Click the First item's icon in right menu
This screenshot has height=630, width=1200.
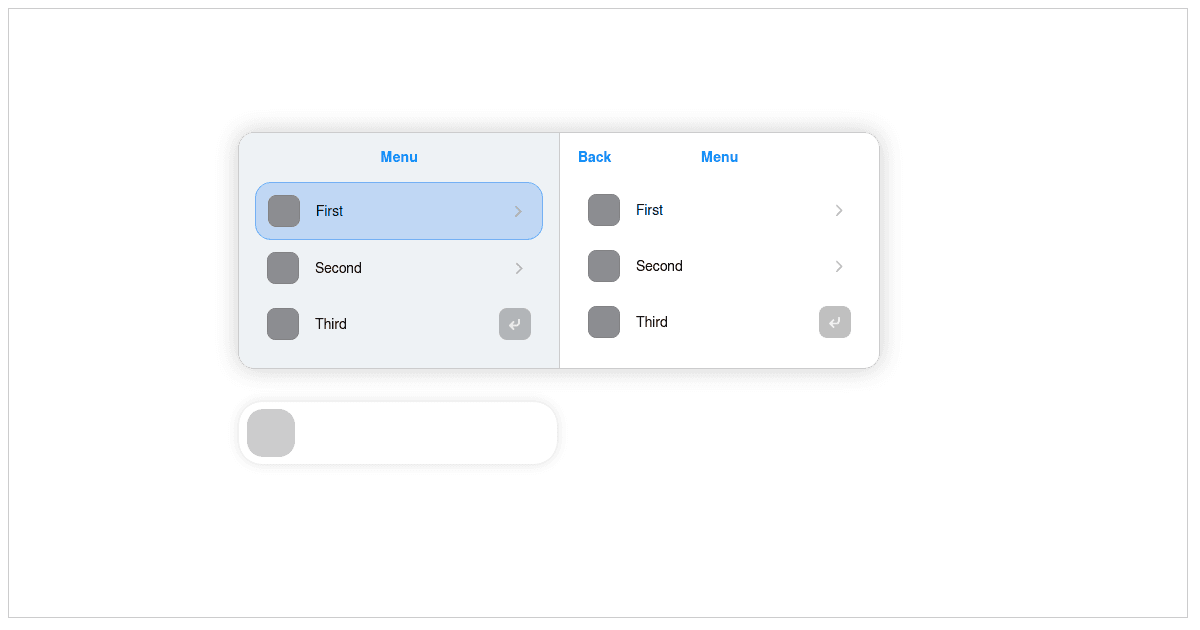tap(604, 210)
